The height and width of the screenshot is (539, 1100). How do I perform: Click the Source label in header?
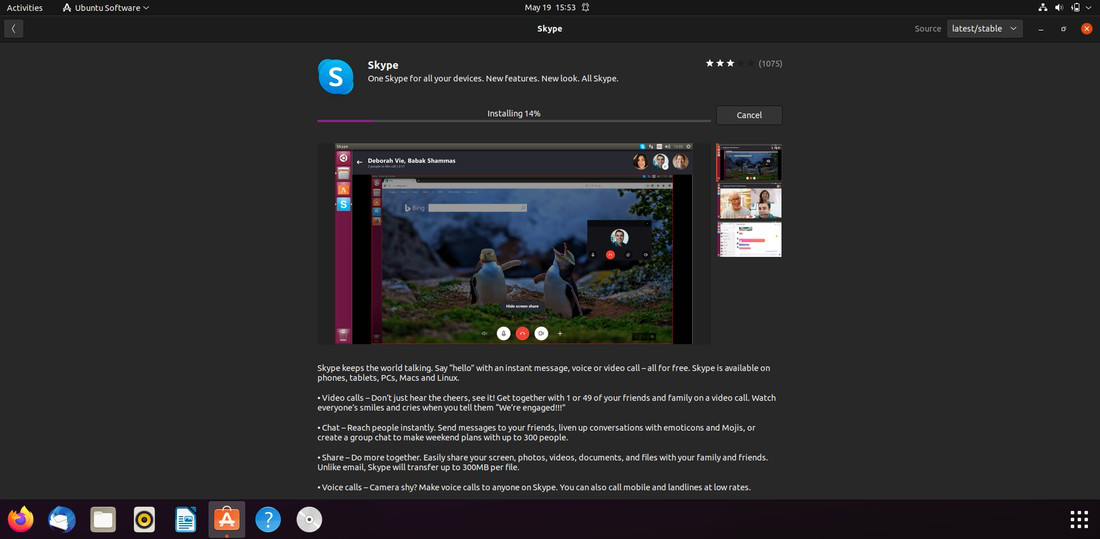(927, 29)
